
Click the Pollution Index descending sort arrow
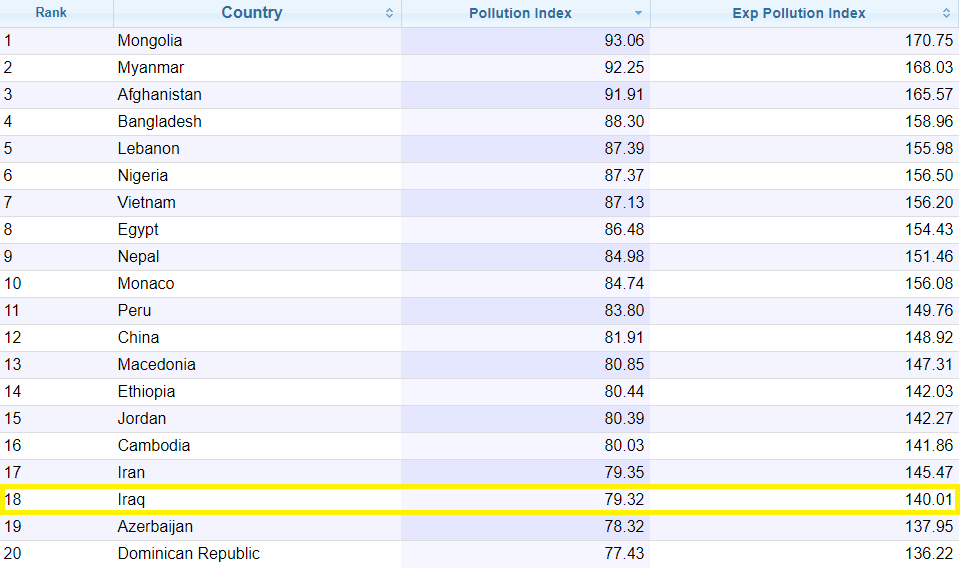pos(638,13)
